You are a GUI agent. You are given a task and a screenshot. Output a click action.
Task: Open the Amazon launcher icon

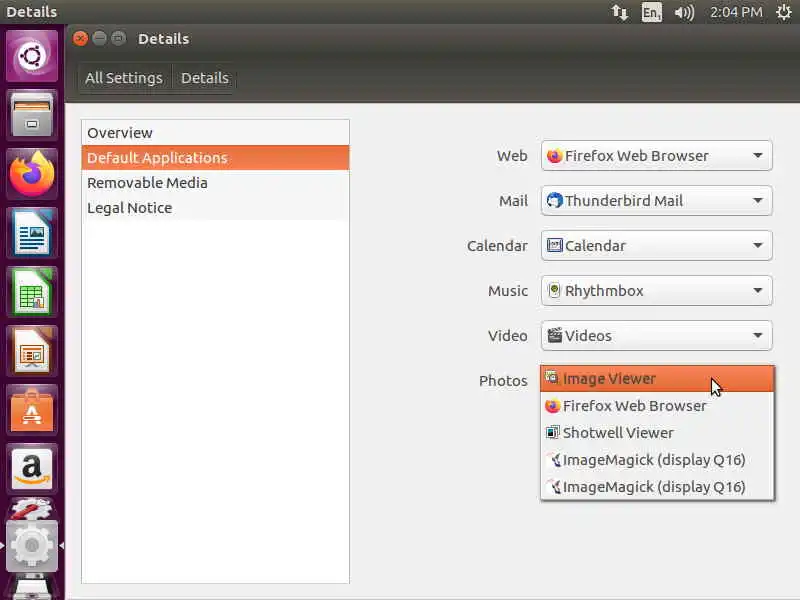tap(32, 468)
